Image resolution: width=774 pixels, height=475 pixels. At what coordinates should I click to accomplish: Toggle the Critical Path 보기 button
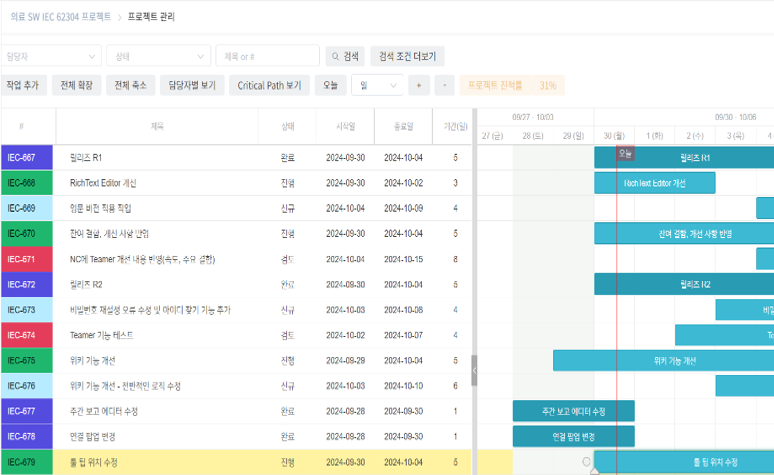[269, 86]
